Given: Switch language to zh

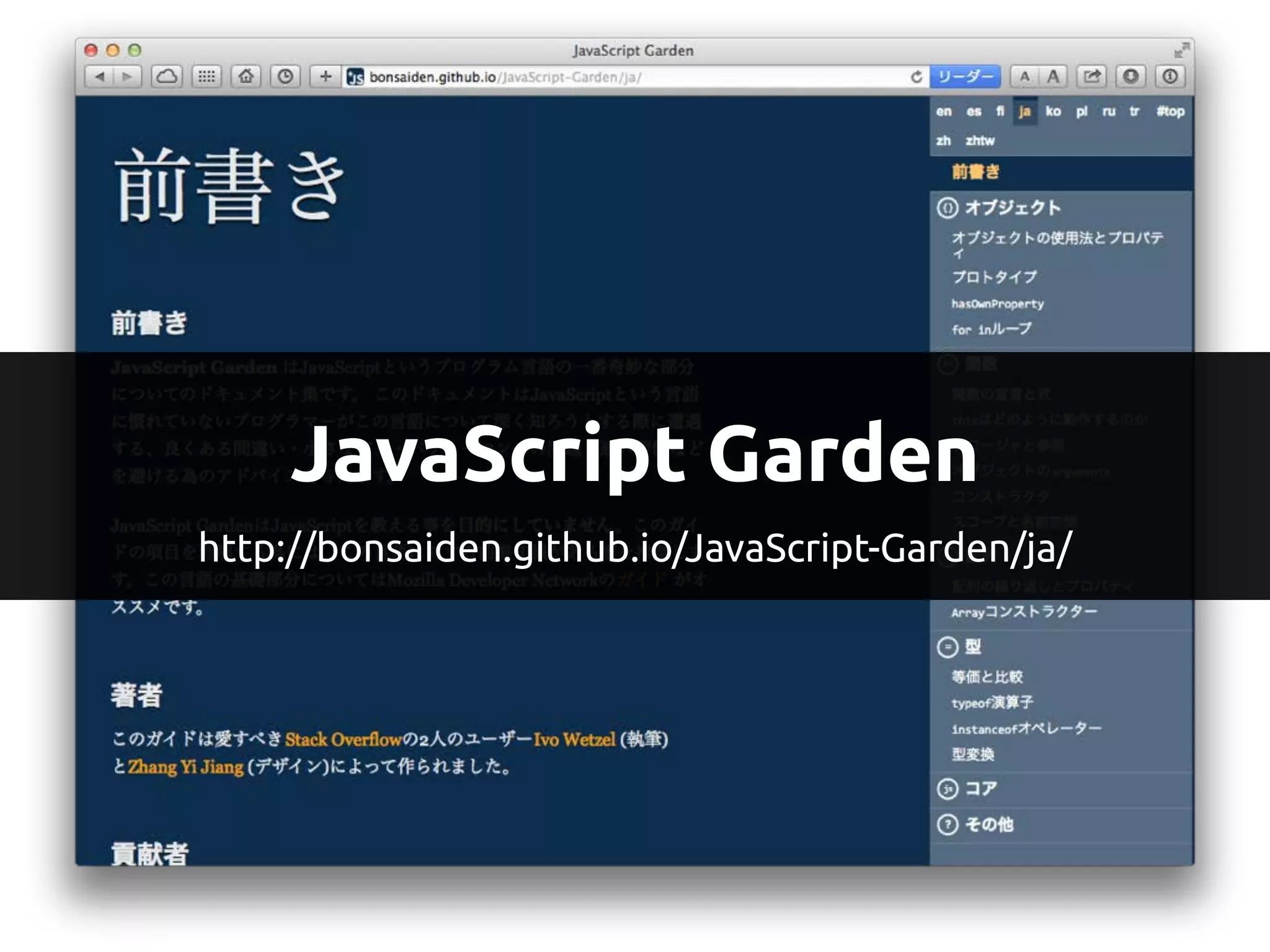Looking at the screenshot, I should (943, 141).
